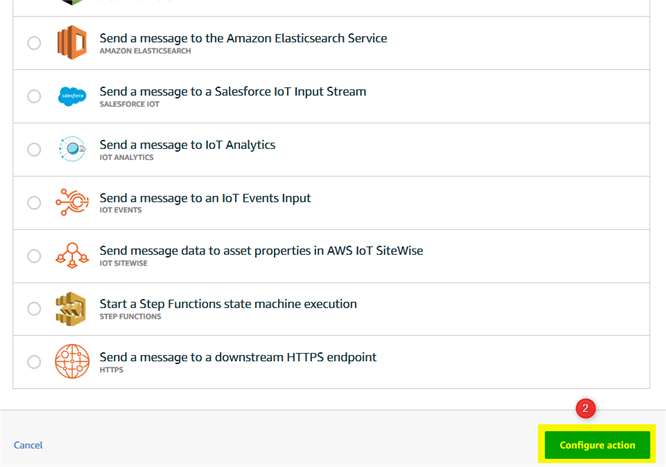This screenshot has height=467, width=666.
Task: Click 'Send a message to a downstream HTTPS endpoint' text
Action: pos(237,357)
